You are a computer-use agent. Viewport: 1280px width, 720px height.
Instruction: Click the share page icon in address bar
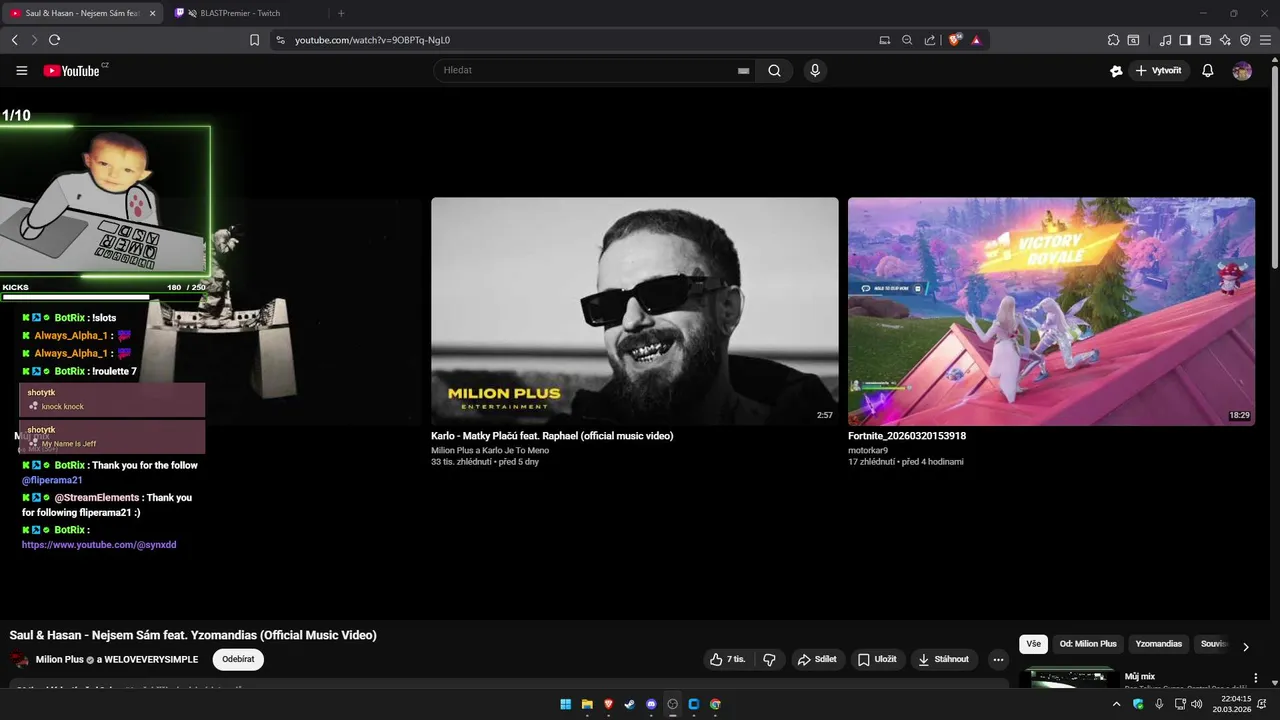(x=930, y=40)
